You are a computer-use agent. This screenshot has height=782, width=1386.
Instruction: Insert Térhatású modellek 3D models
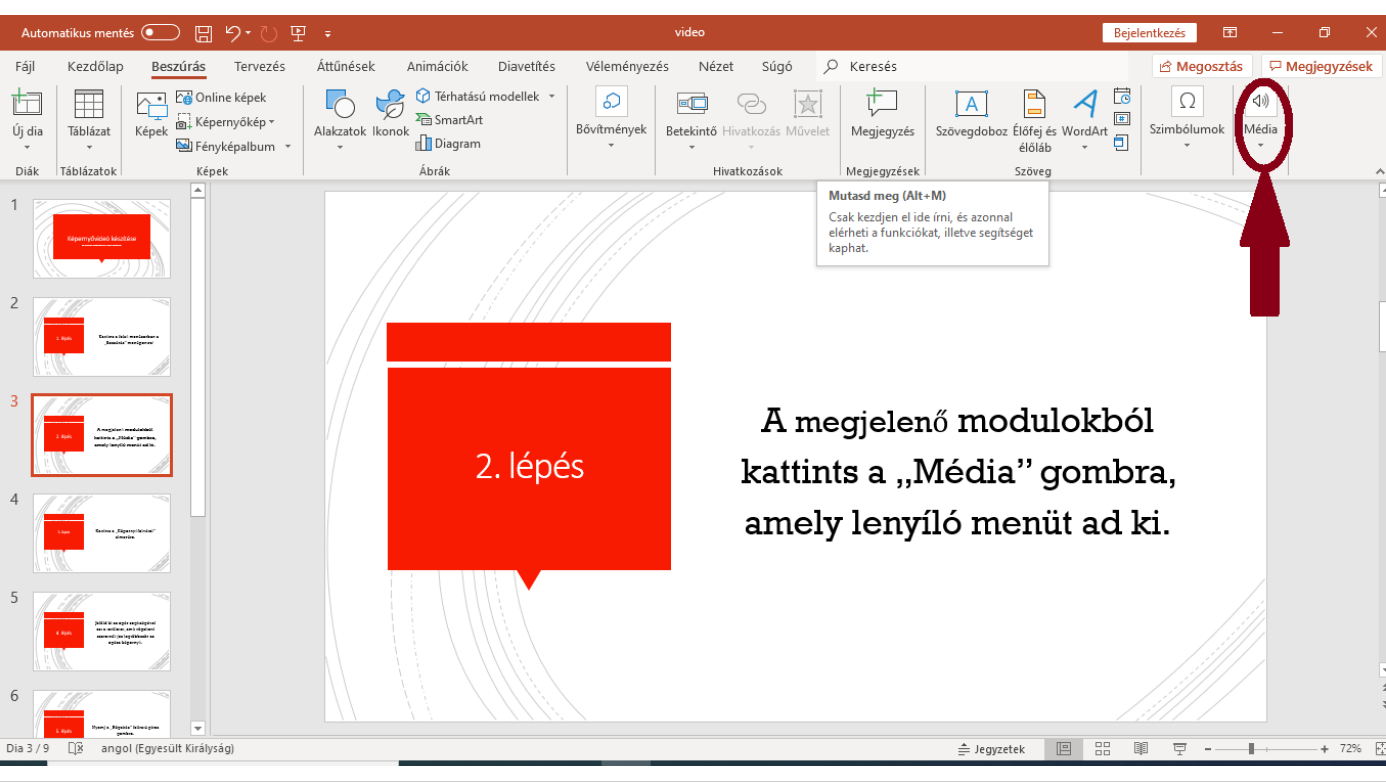pyautogui.click(x=478, y=96)
